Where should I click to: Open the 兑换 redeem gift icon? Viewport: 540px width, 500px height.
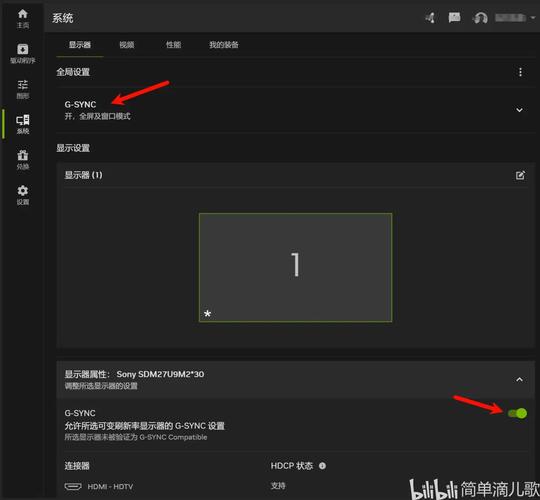point(23,159)
